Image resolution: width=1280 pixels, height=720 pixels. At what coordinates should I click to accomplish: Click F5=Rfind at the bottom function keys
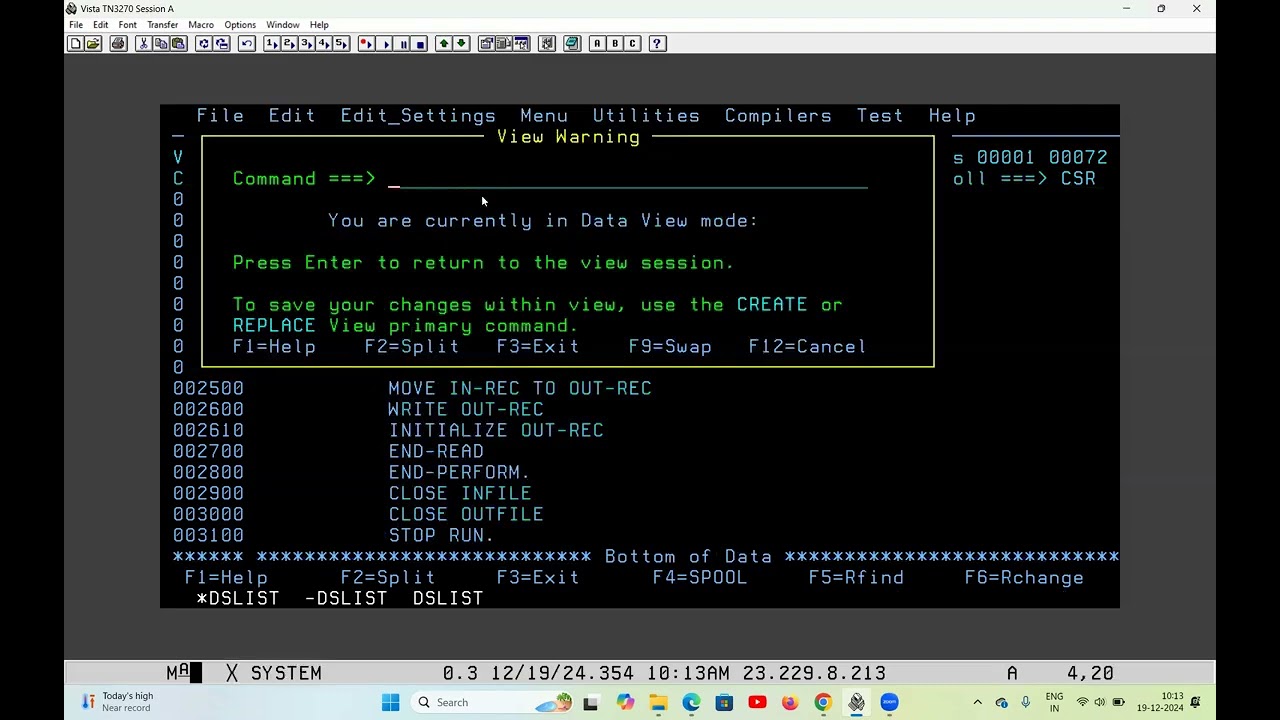tap(856, 578)
